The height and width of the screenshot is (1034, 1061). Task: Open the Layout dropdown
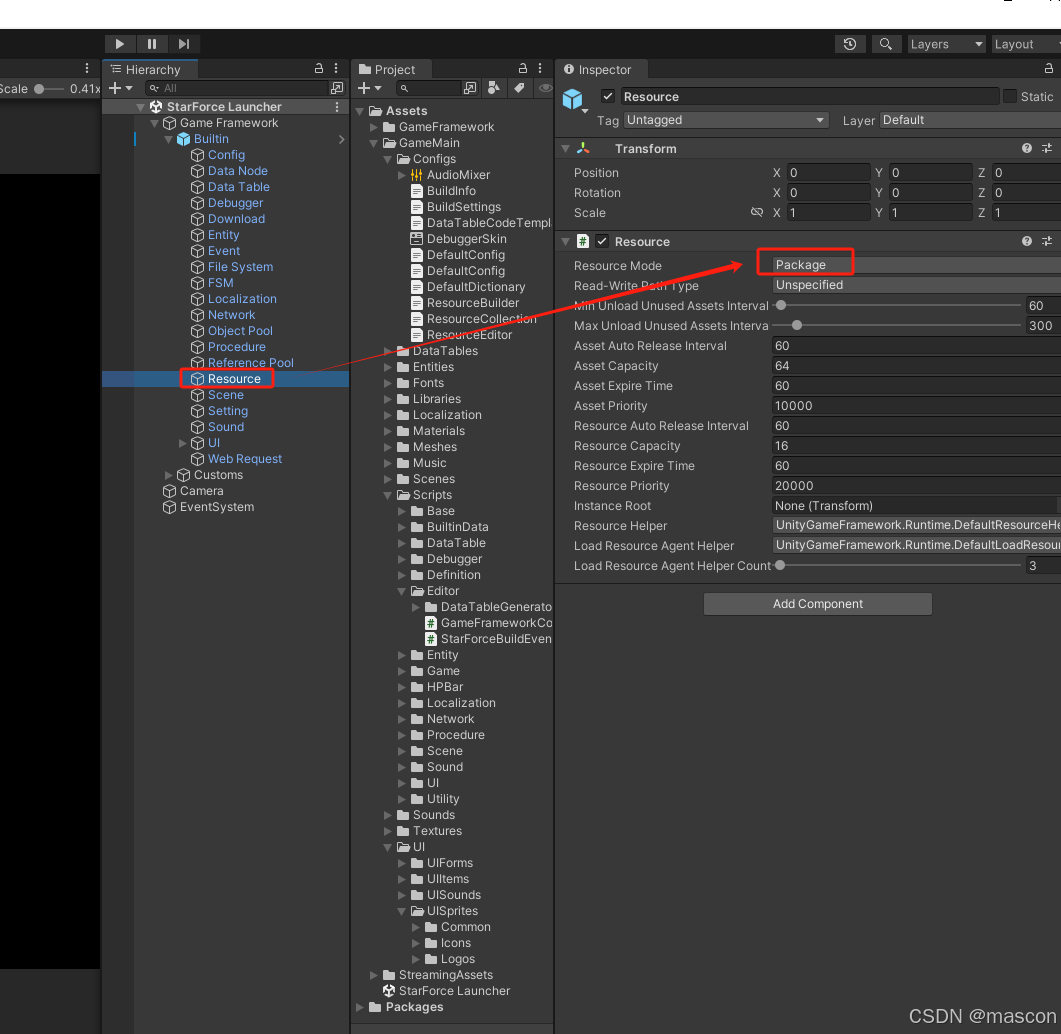[x=1023, y=44]
